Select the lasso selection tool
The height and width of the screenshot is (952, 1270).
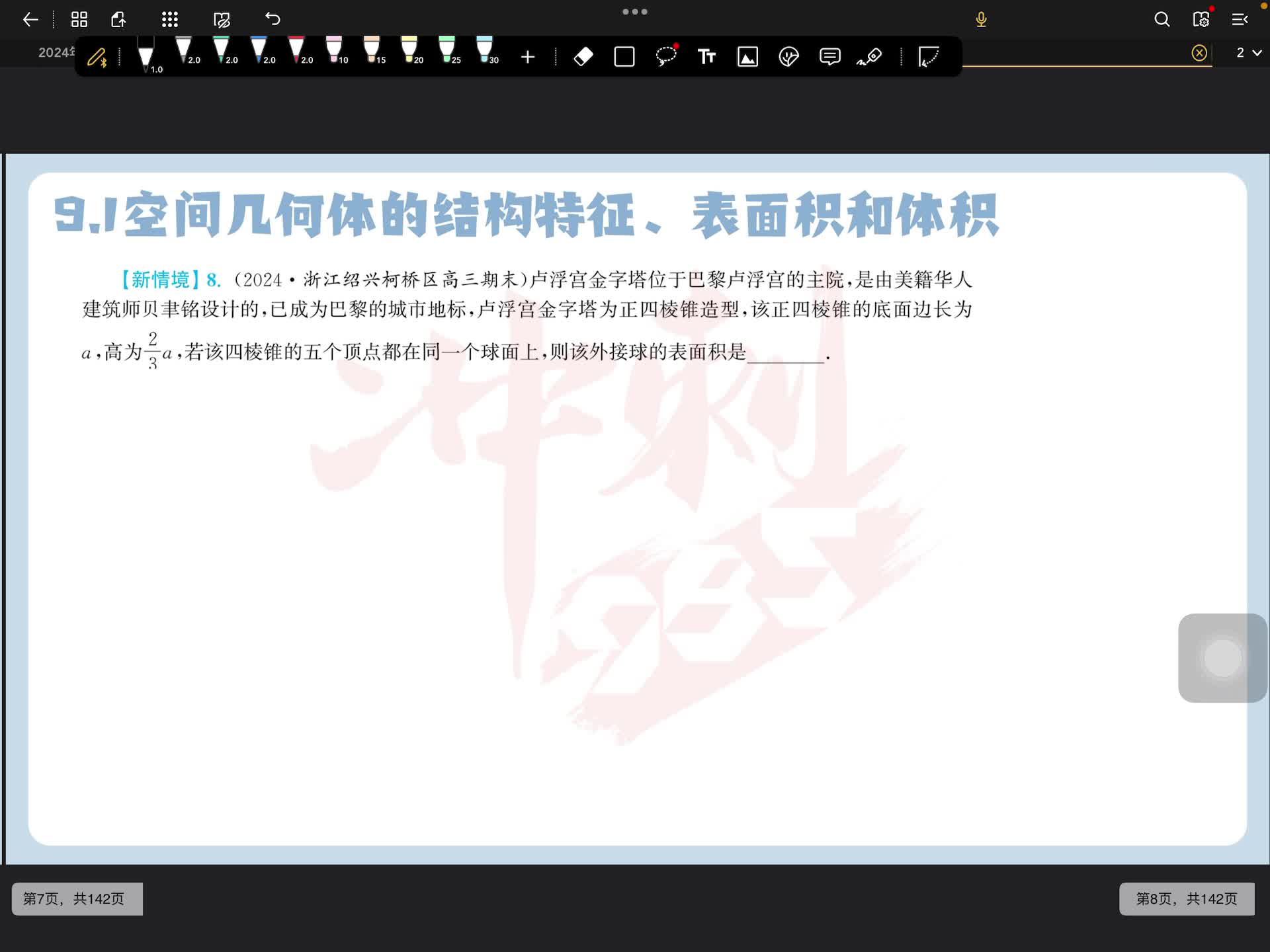(x=666, y=57)
